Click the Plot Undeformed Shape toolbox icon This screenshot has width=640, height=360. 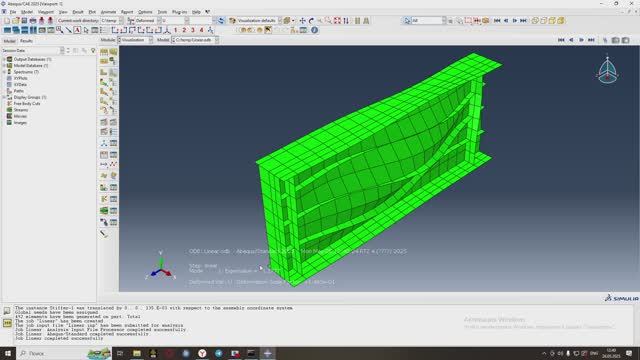104,72
